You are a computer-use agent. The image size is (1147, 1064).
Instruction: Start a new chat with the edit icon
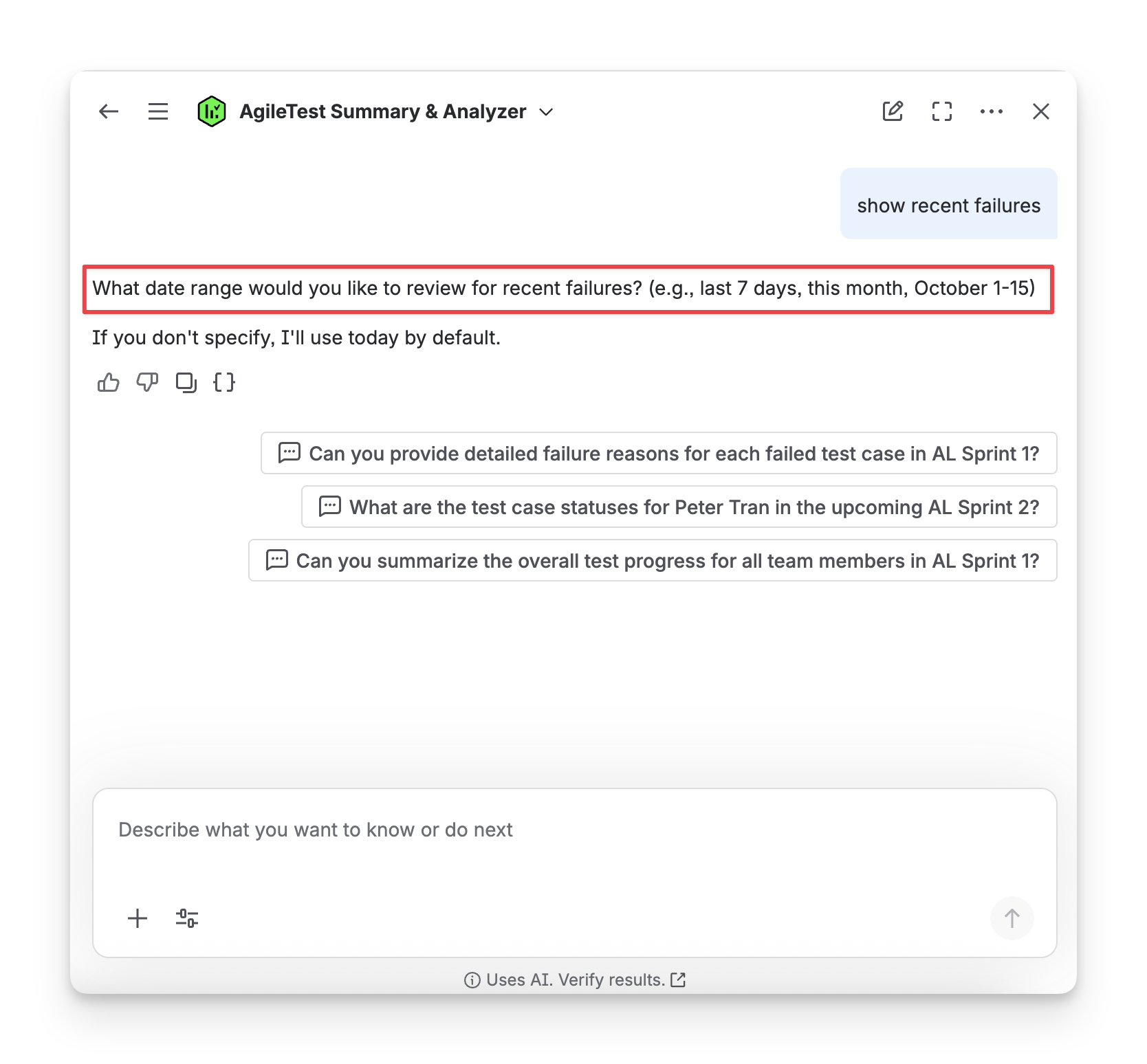[x=893, y=111]
